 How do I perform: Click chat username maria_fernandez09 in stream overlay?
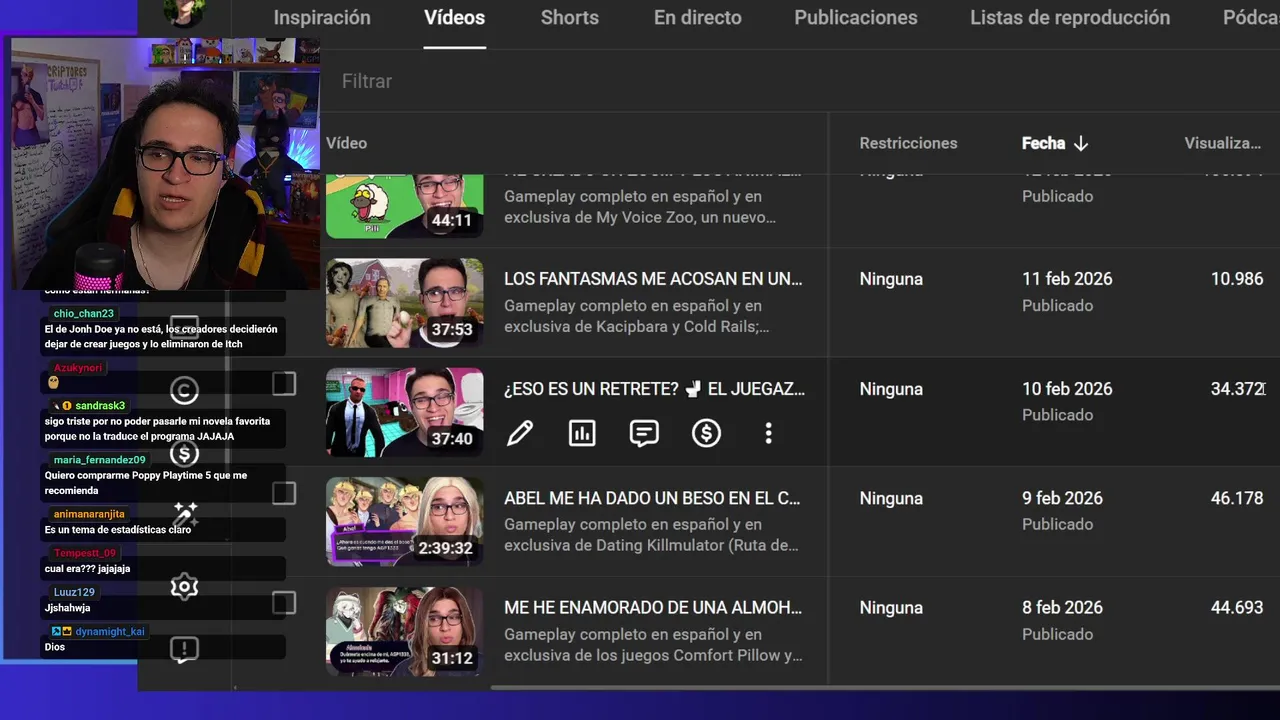coord(100,460)
